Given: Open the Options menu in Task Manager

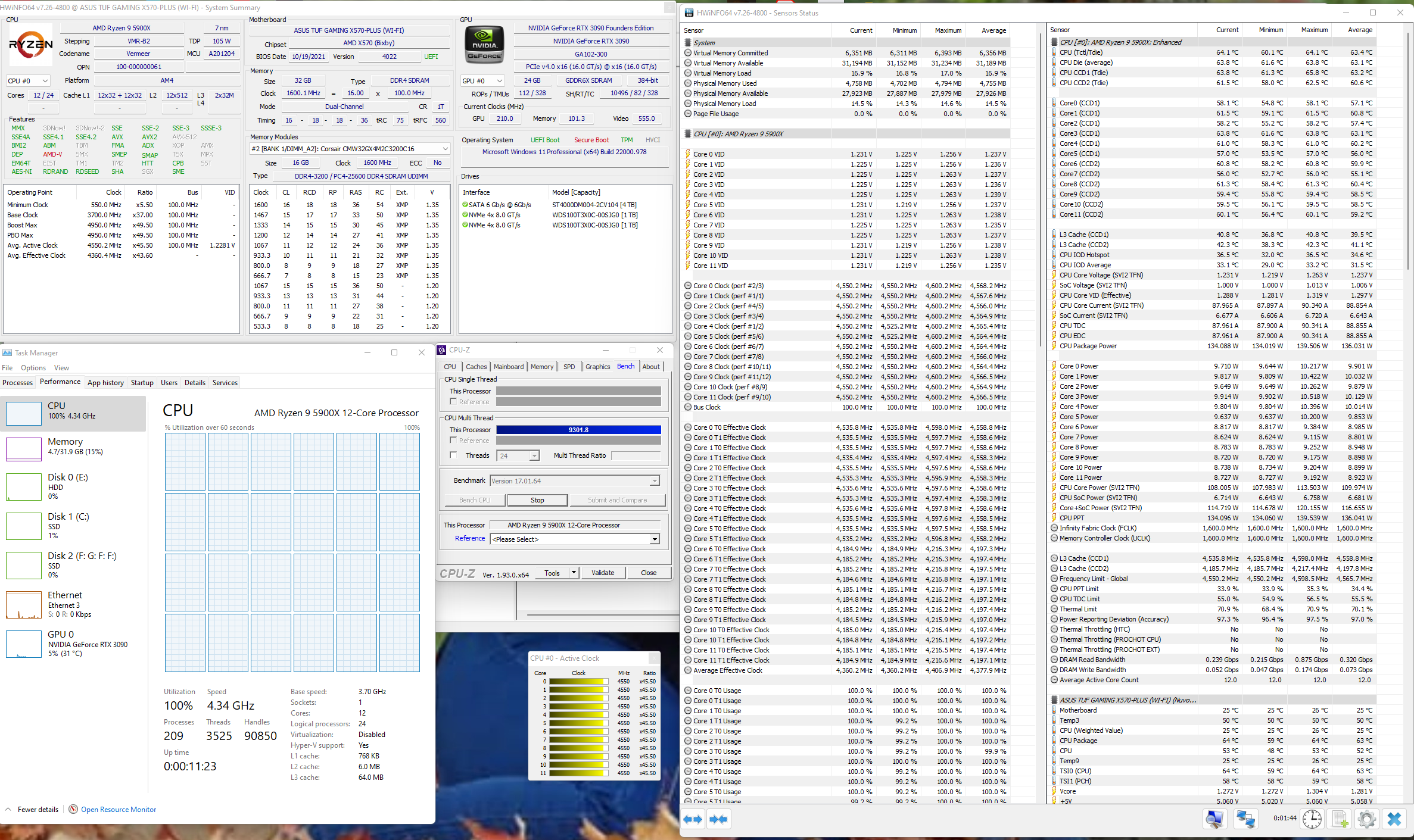Looking at the screenshot, I should 33,368.
